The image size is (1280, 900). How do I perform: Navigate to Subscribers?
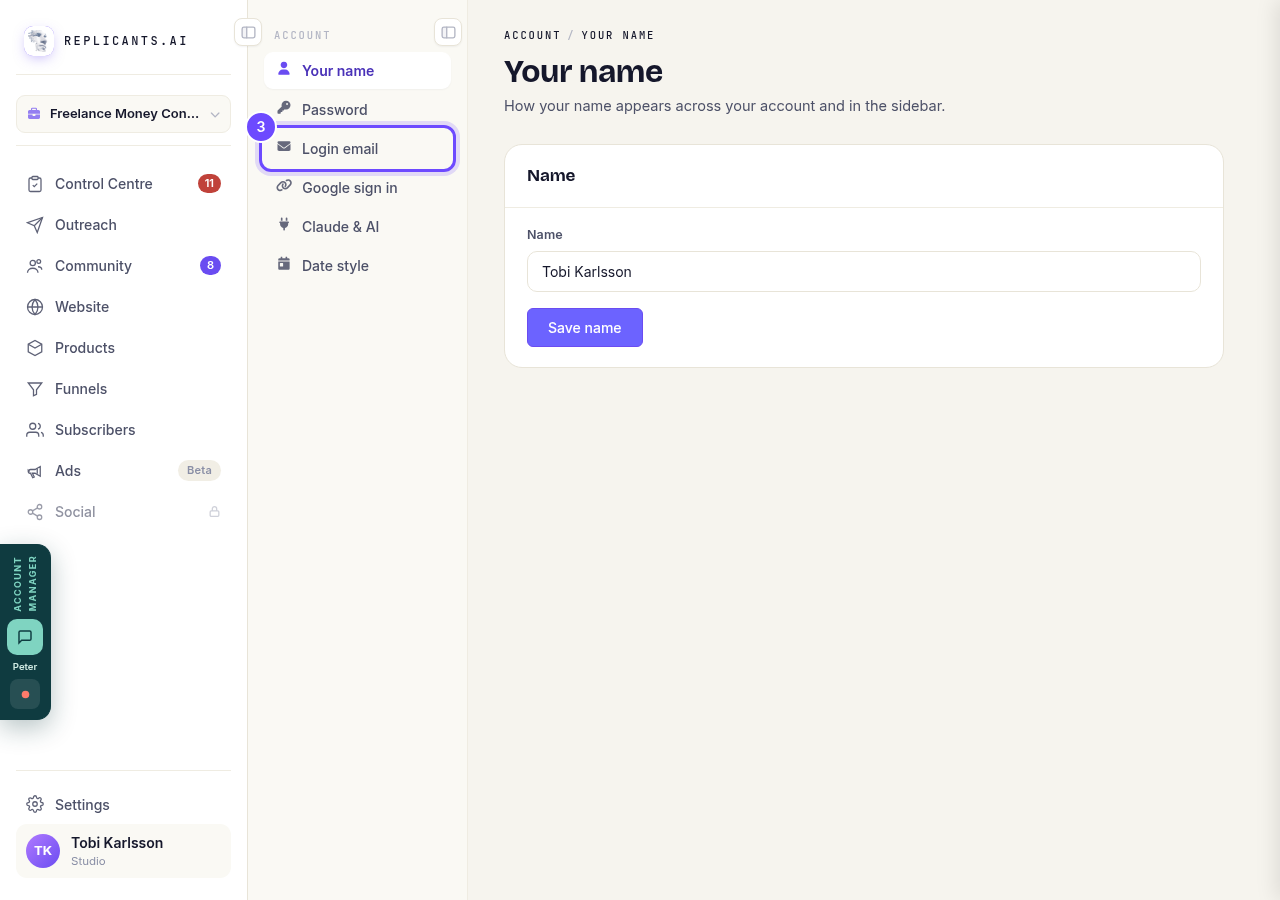click(x=123, y=430)
